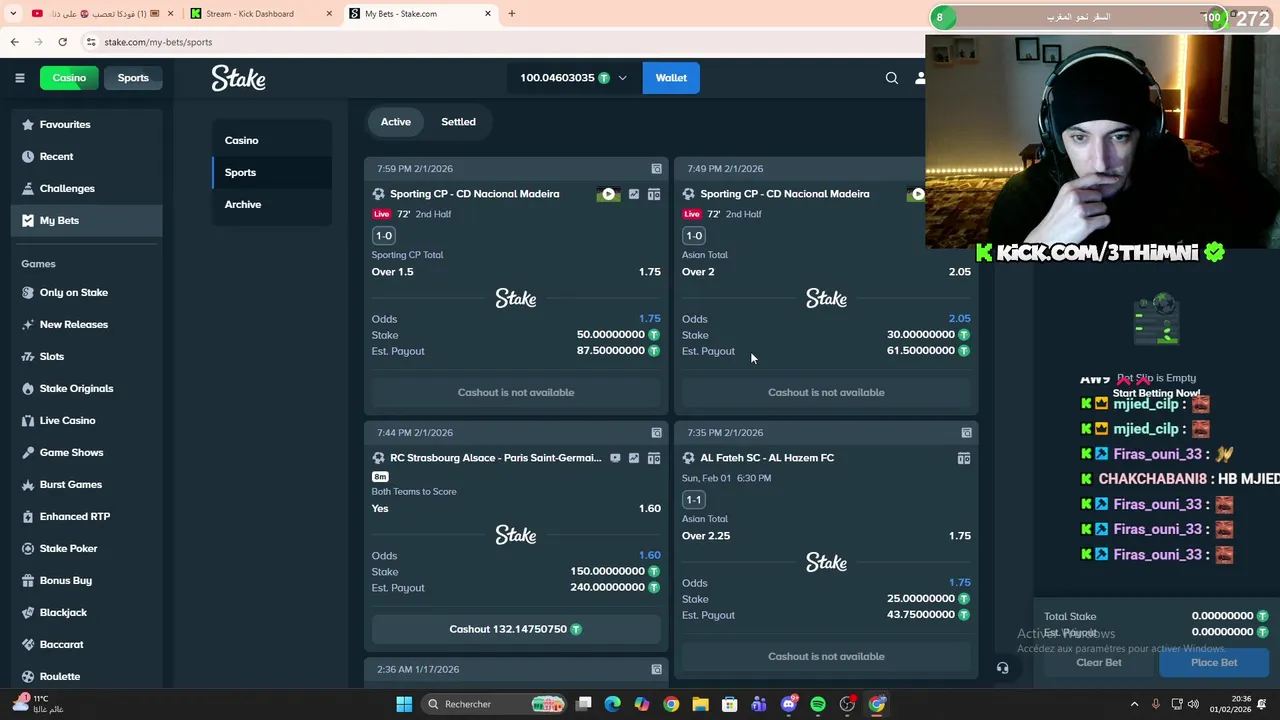Open a new browser tab
Image resolution: width=1280 pixels, height=720 pixels.
[511, 14]
